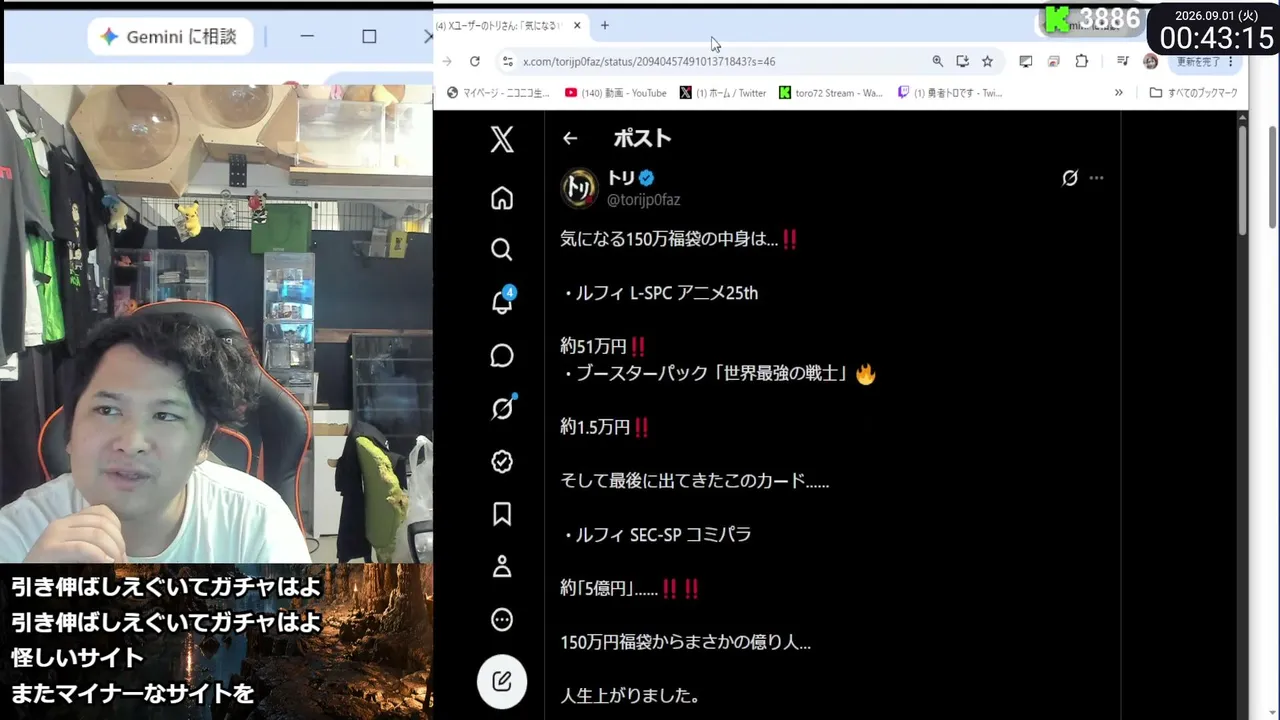The width and height of the screenshot is (1280, 720).
Task: Open X home from the X logo
Action: pyautogui.click(x=502, y=139)
